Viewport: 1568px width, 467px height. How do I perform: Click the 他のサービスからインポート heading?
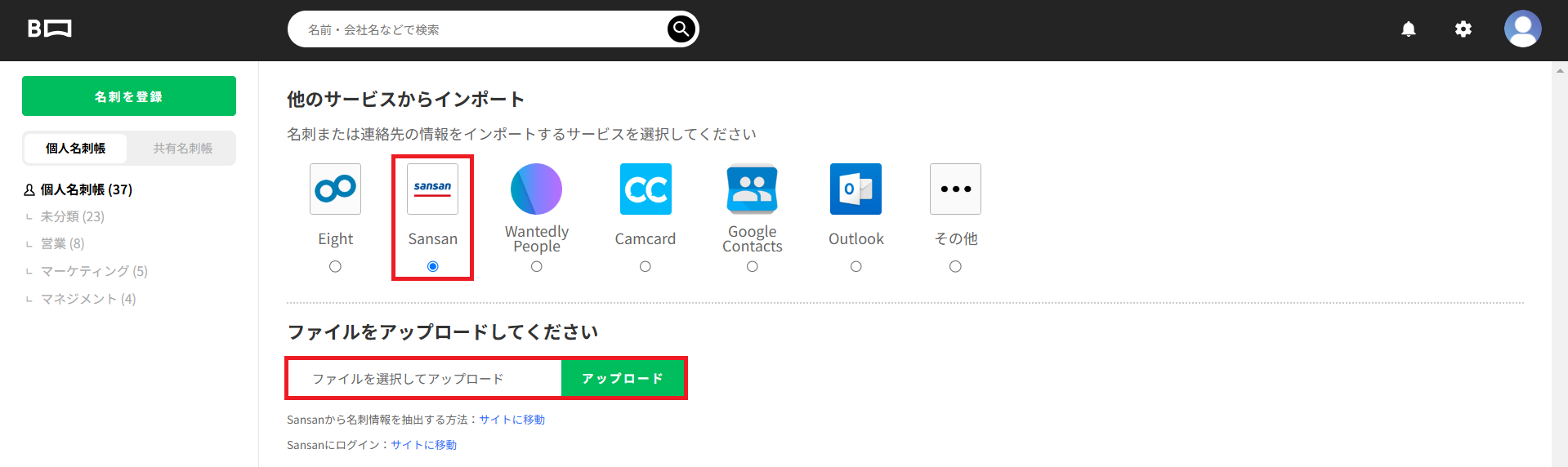tap(406, 100)
